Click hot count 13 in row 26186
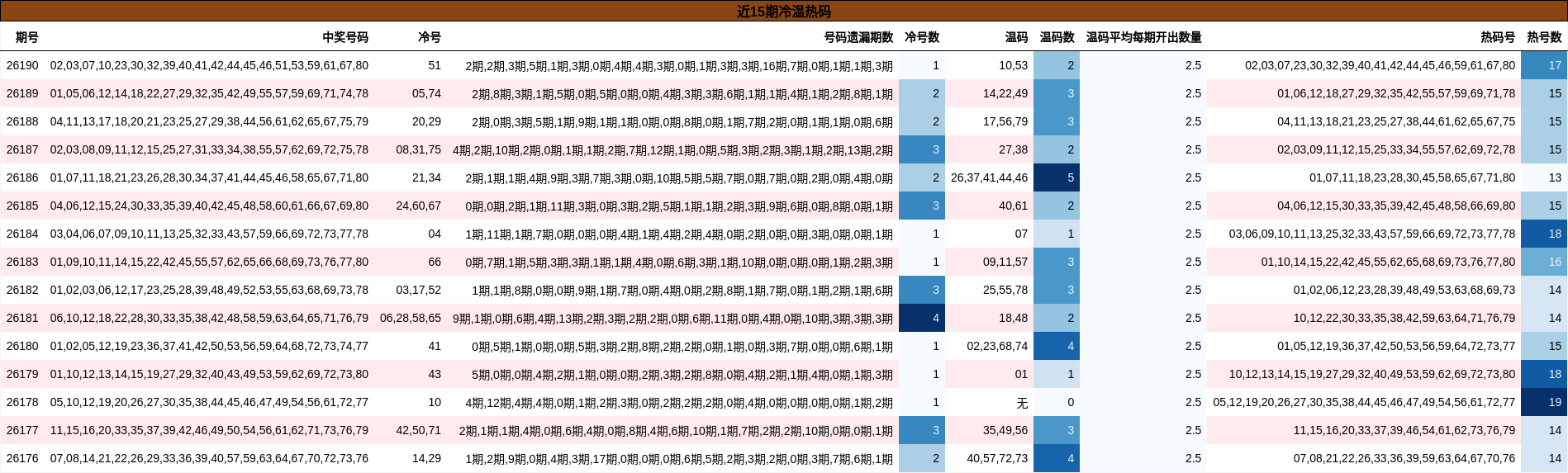The width and height of the screenshot is (1568, 473). coord(1544,177)
